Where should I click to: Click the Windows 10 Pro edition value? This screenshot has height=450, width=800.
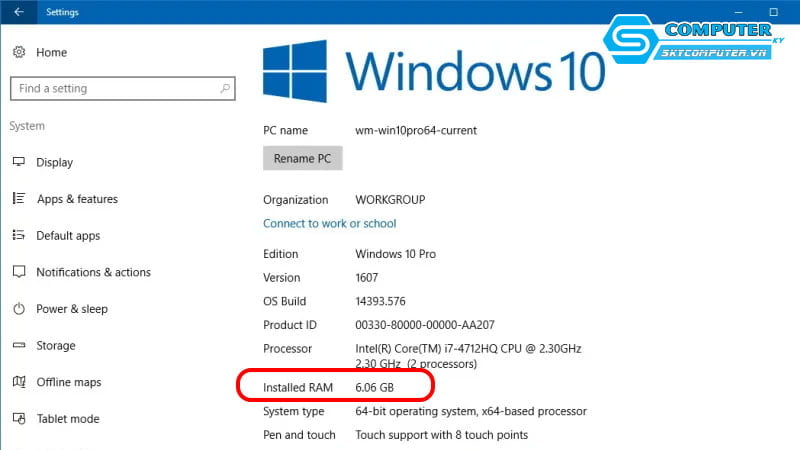coord(395,254)
